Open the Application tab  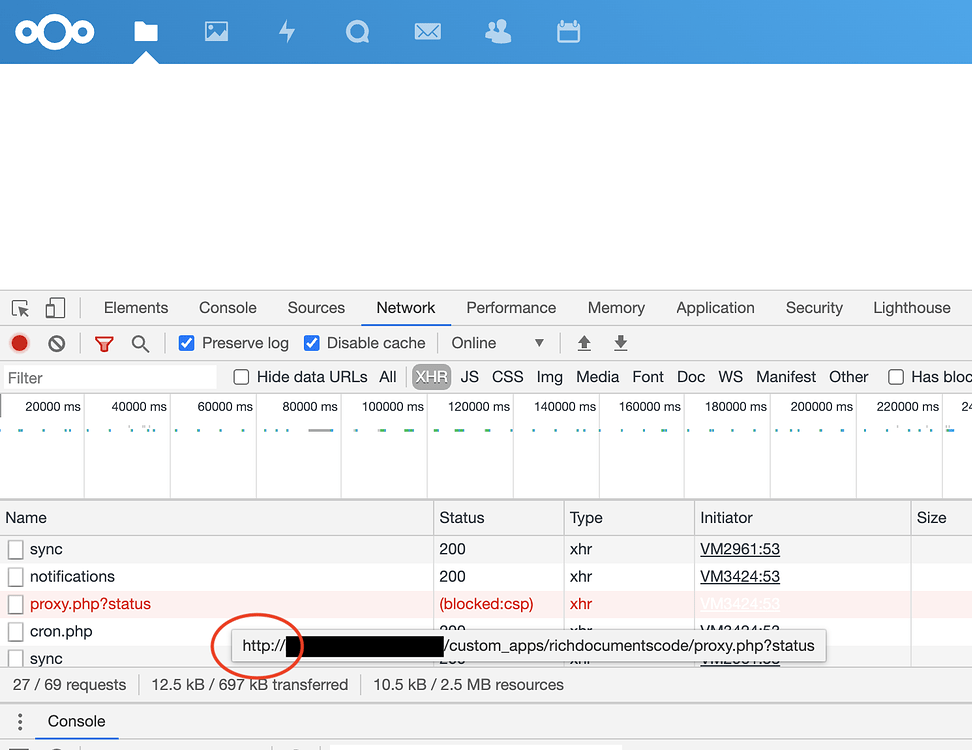[x=715, y=307]
